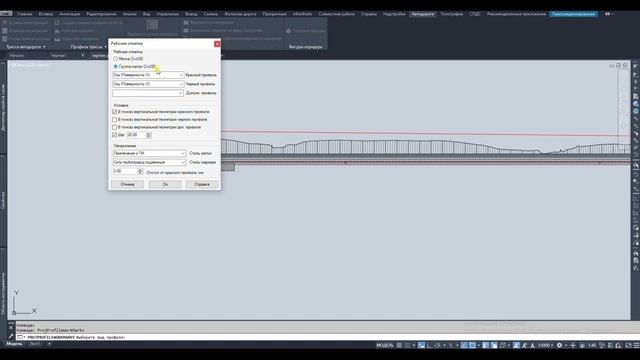Open the empty Дополн. профиль dropdown

pos(148,93)
